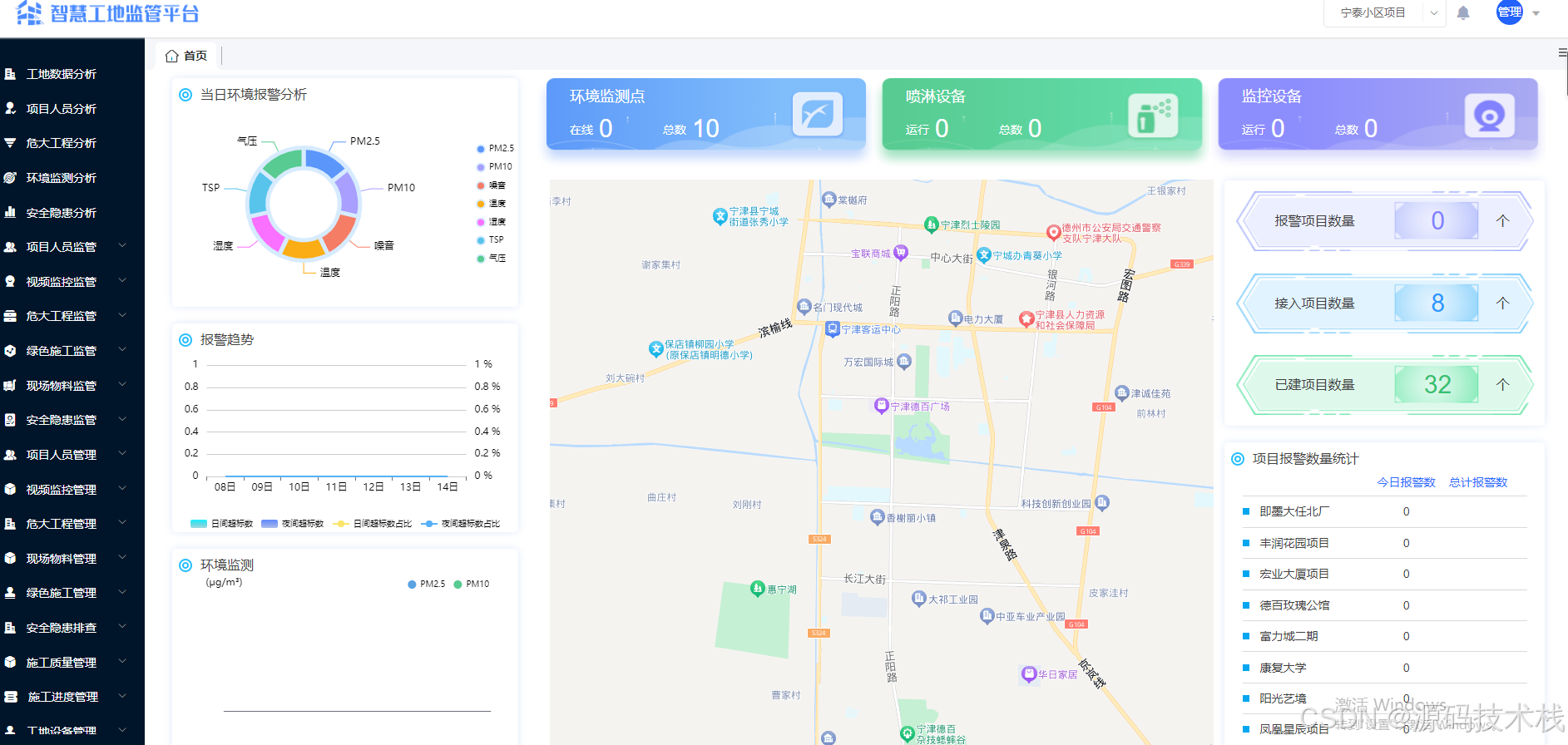This screenshot has width=1568, height=745.
Task: Click the 绿色施工监管 sidebar icon
Action: 10,351
